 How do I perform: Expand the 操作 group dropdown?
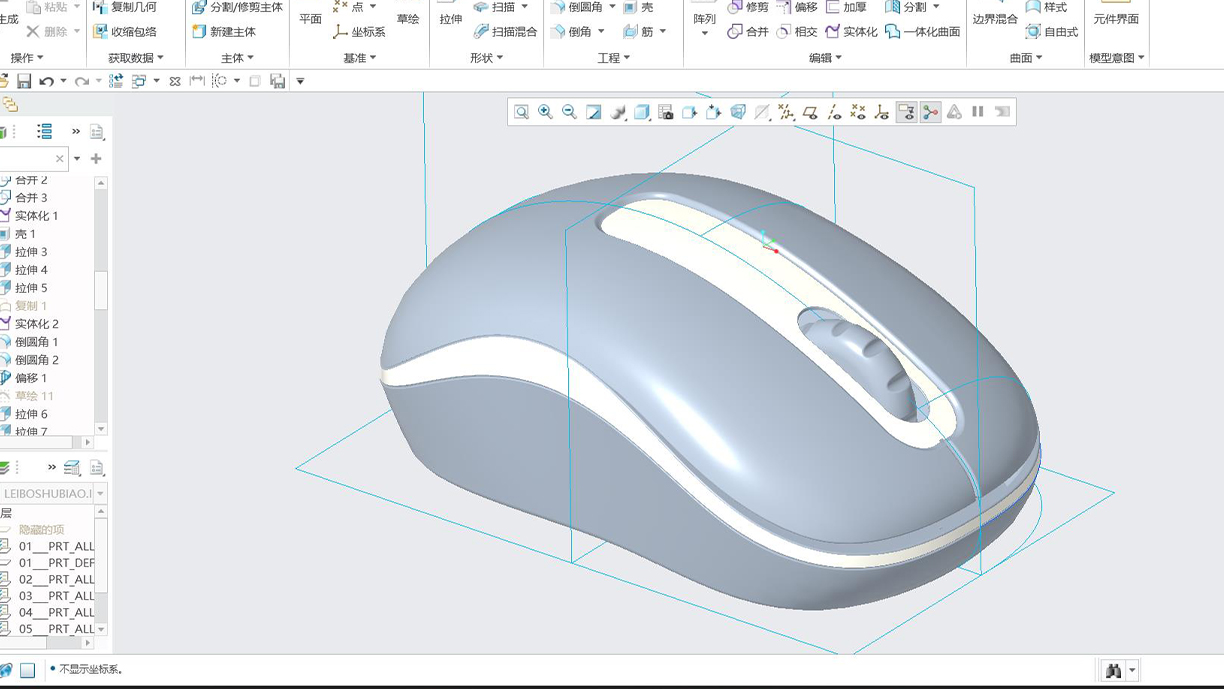pyautogui.click(x=27, y=58)
